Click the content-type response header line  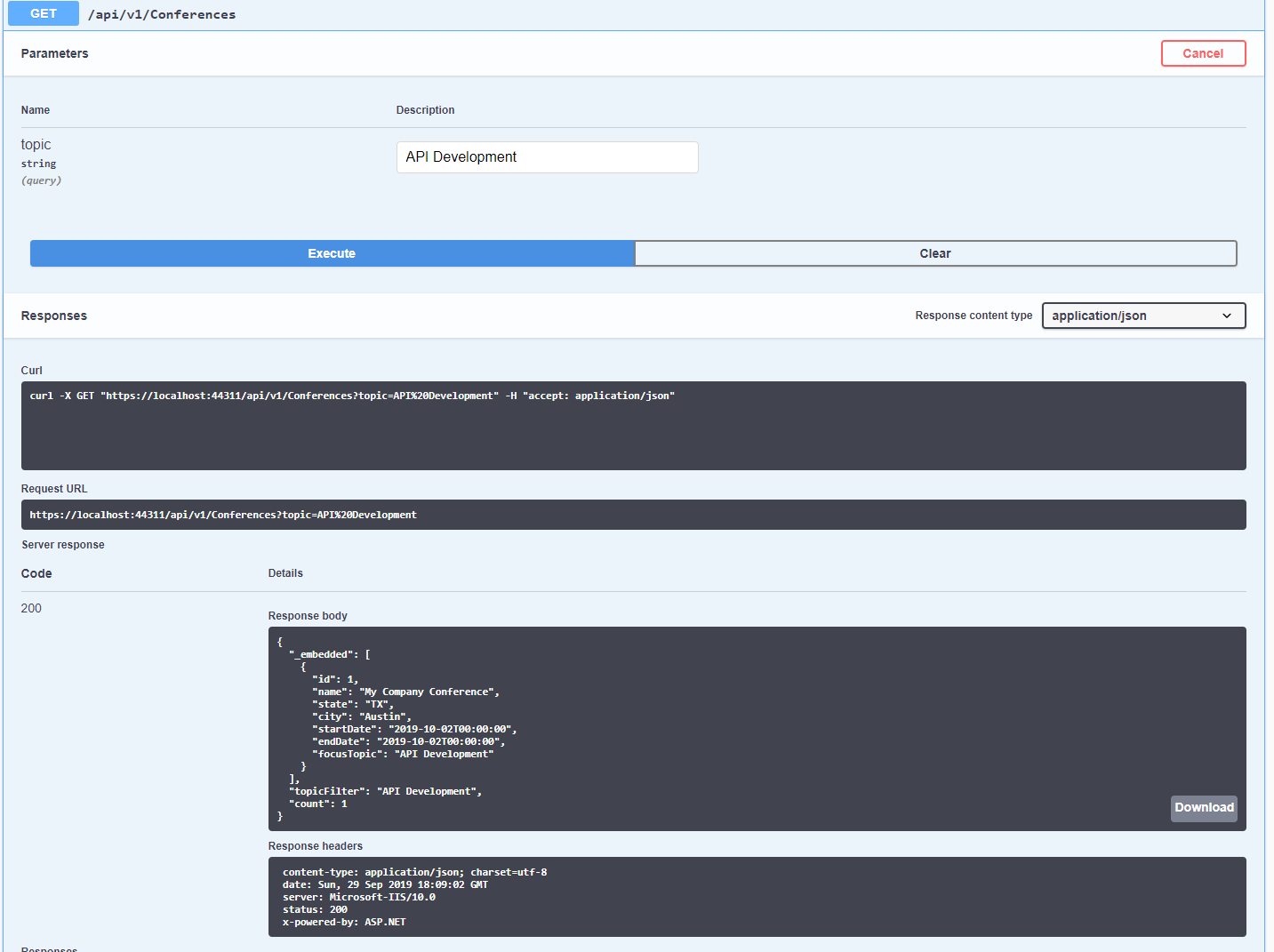[x=415, y=872]
